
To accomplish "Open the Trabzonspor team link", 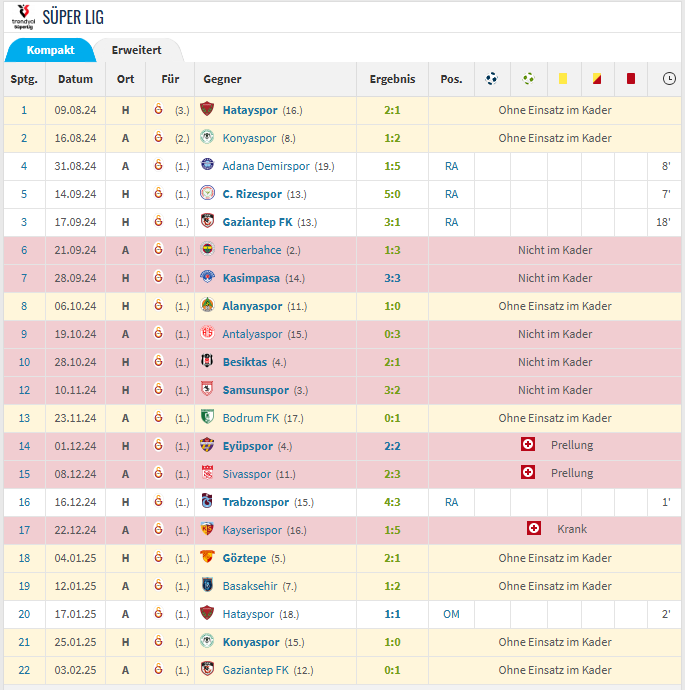I will pos(256,502).
